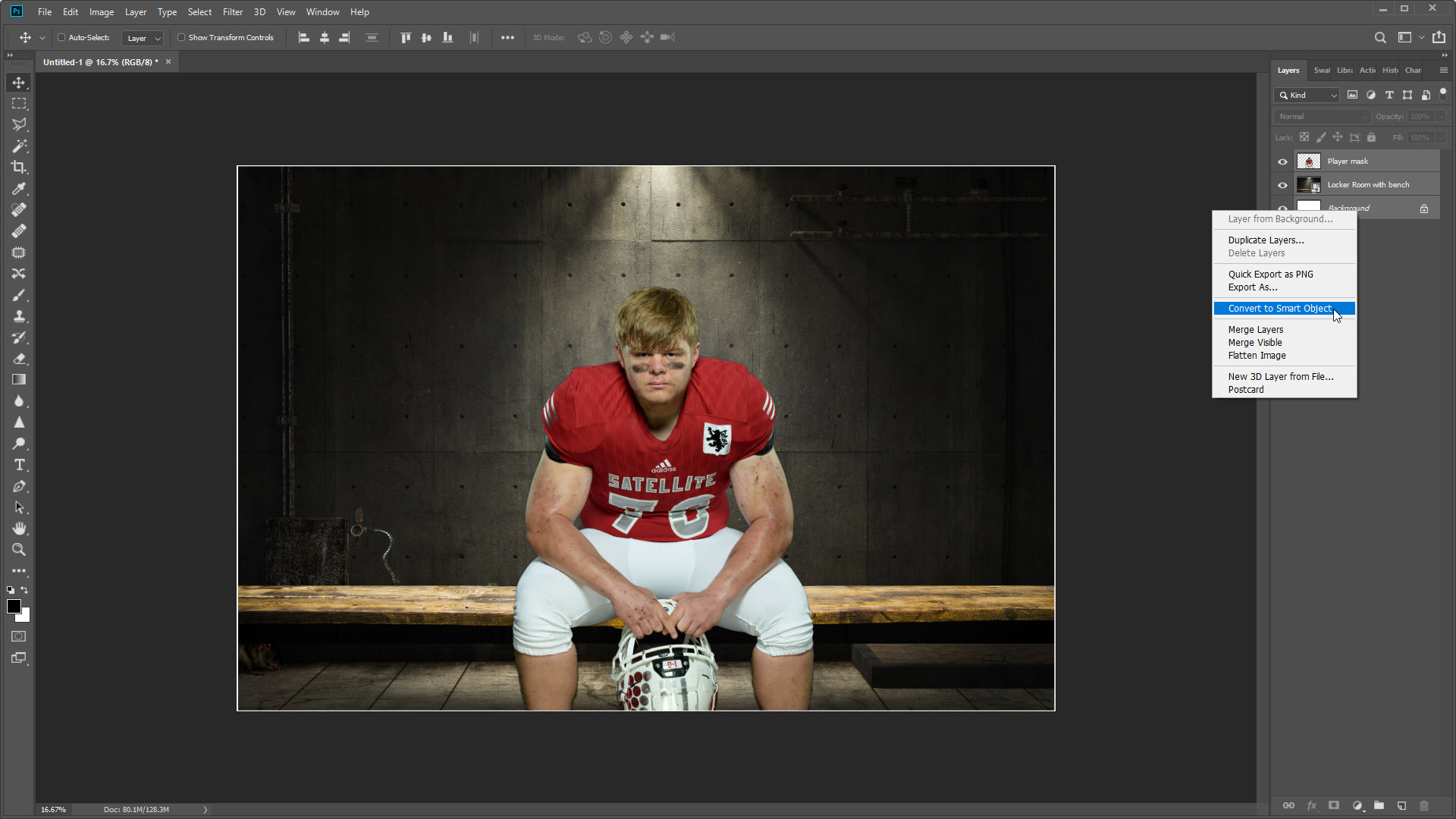Click Flatten Image in context menu
The height and width of the screenshot is (819, 1456).
(1257, 356)
